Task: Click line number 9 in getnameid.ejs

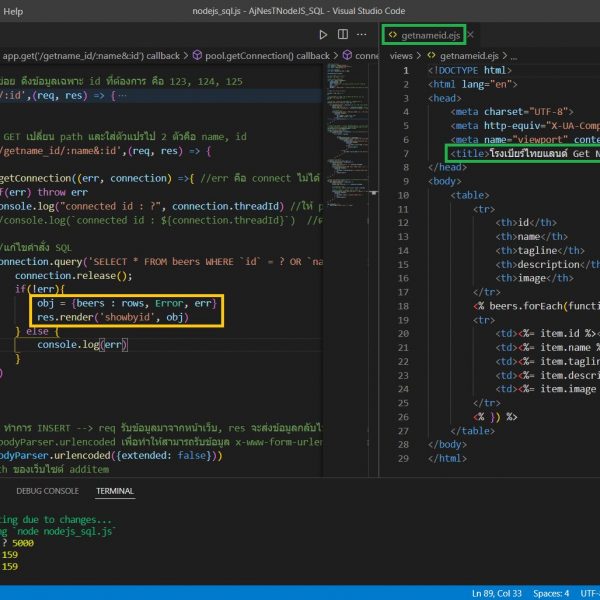Action: pyautogui.click(x=404, y=182)
